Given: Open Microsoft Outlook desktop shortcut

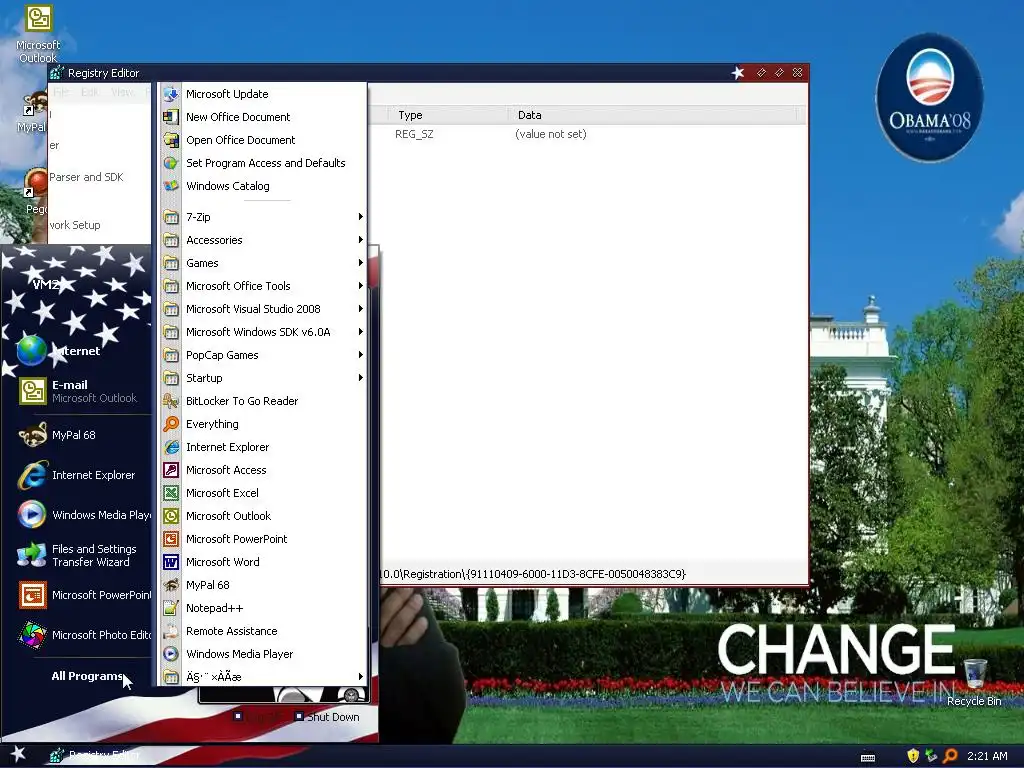Looking at the screenshot, I should click(x=38, y=34).
